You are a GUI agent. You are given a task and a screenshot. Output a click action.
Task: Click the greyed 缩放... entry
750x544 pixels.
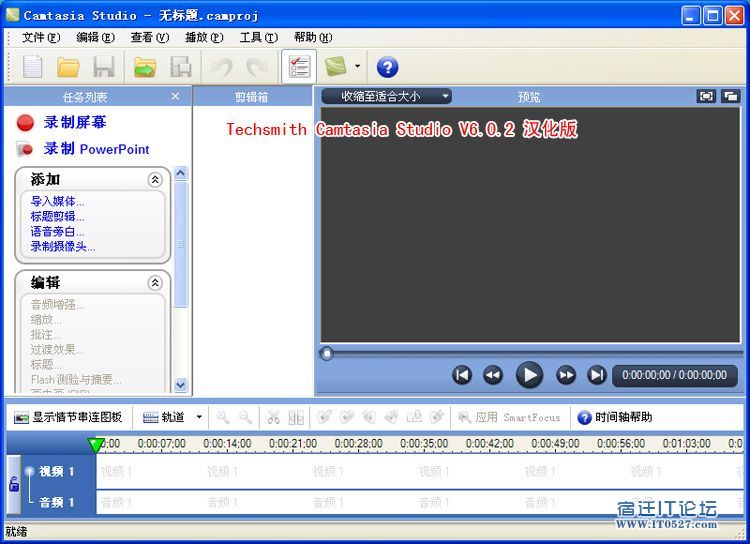coord(46,320)
